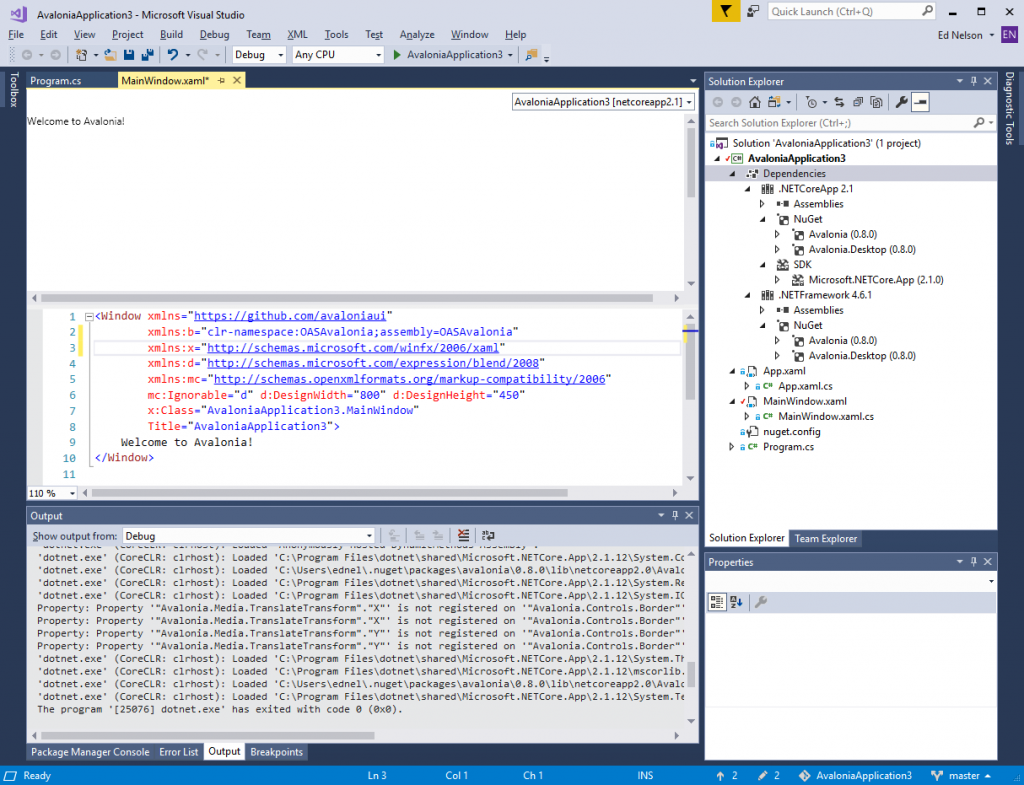Toggle Show All Files in Solution Explorer
The image size is (1024, 785).
tap(876, 102)
